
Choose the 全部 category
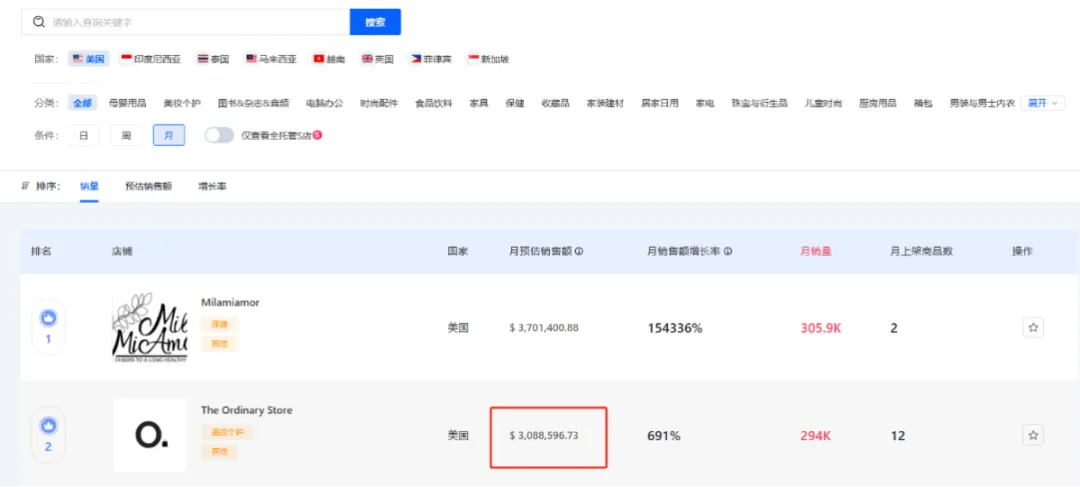point(83,103)
